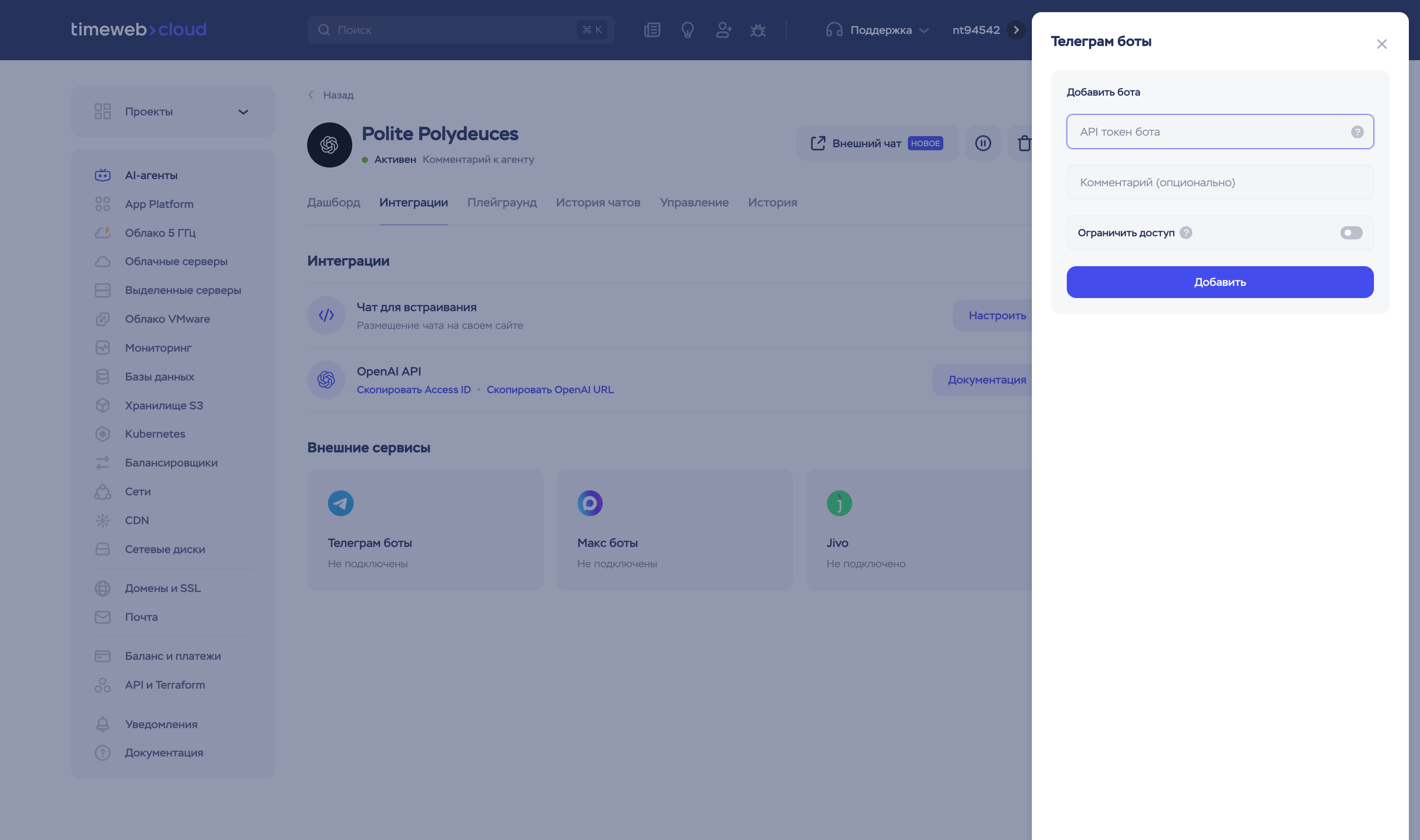
Task: Toggle the Ограничить доступ switch
Action: click(1351, 233)
